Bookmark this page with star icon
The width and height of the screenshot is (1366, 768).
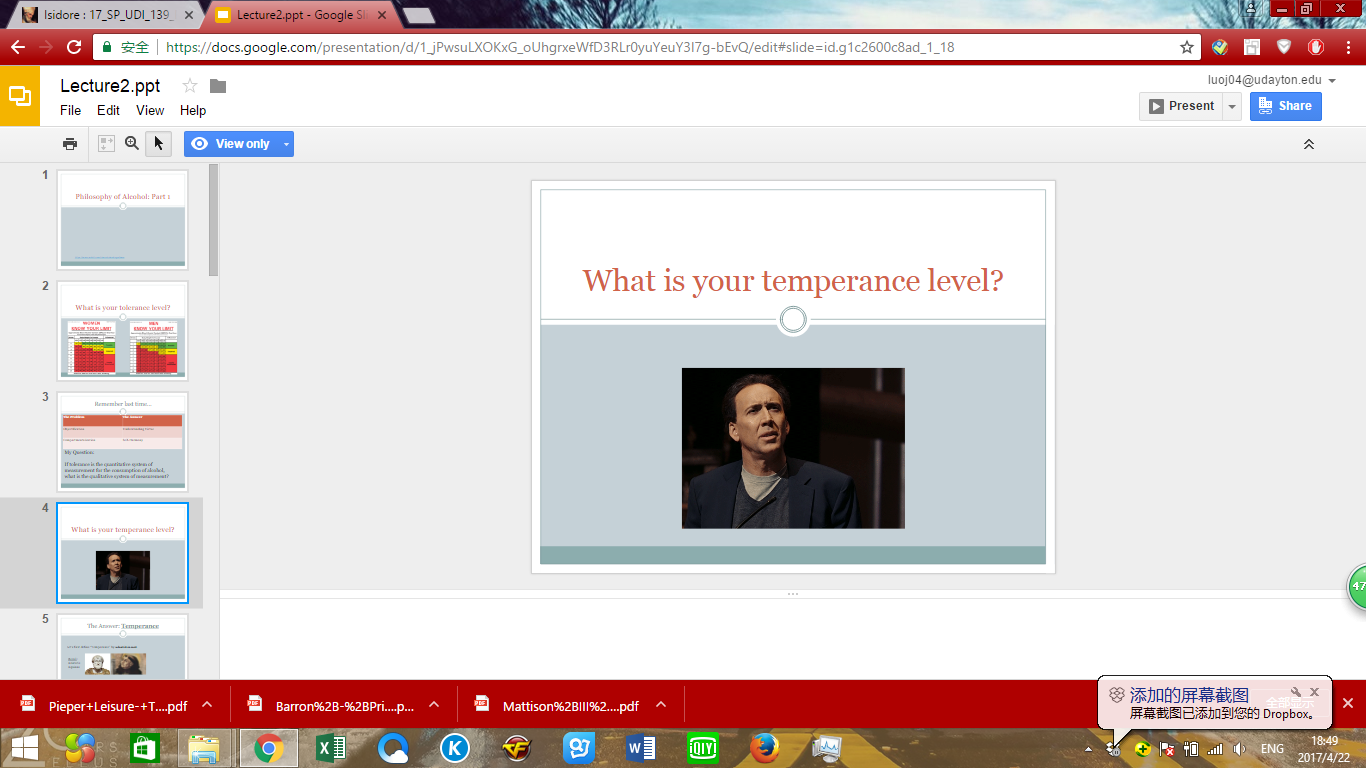[1187, 47]
